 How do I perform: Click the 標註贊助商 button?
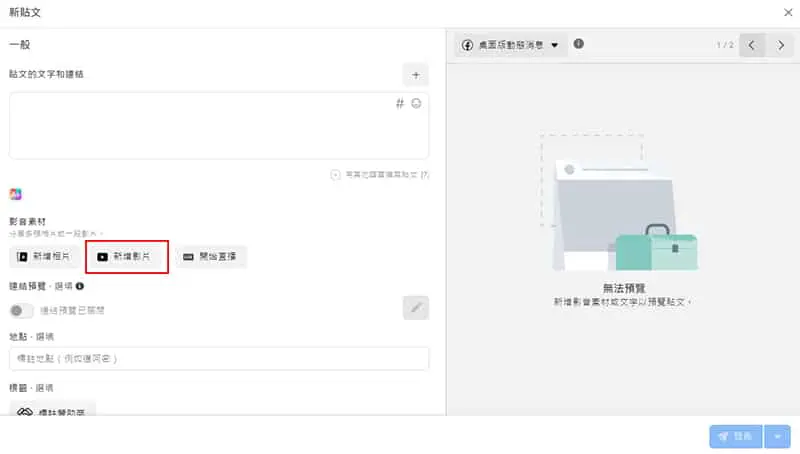[53, 409]
